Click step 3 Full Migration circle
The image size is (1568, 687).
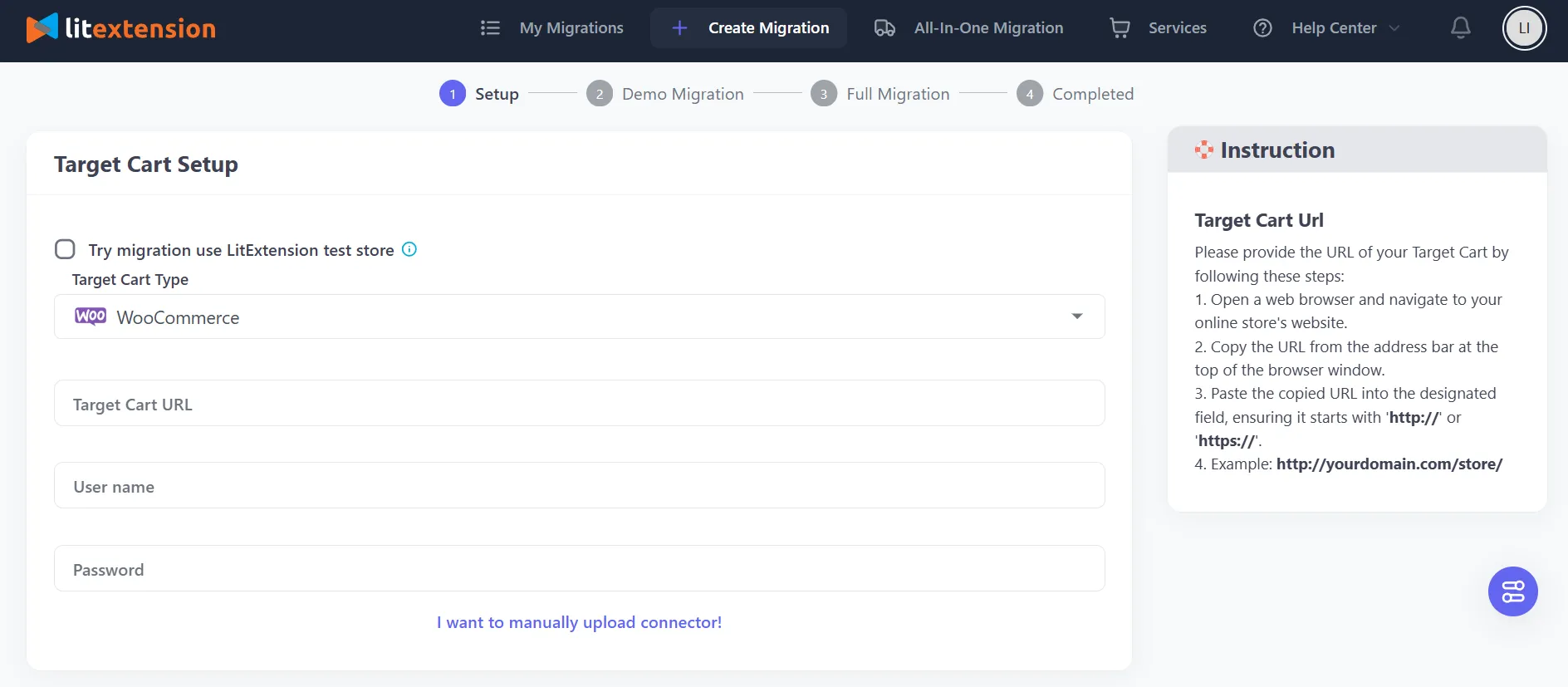click(824, 94)
